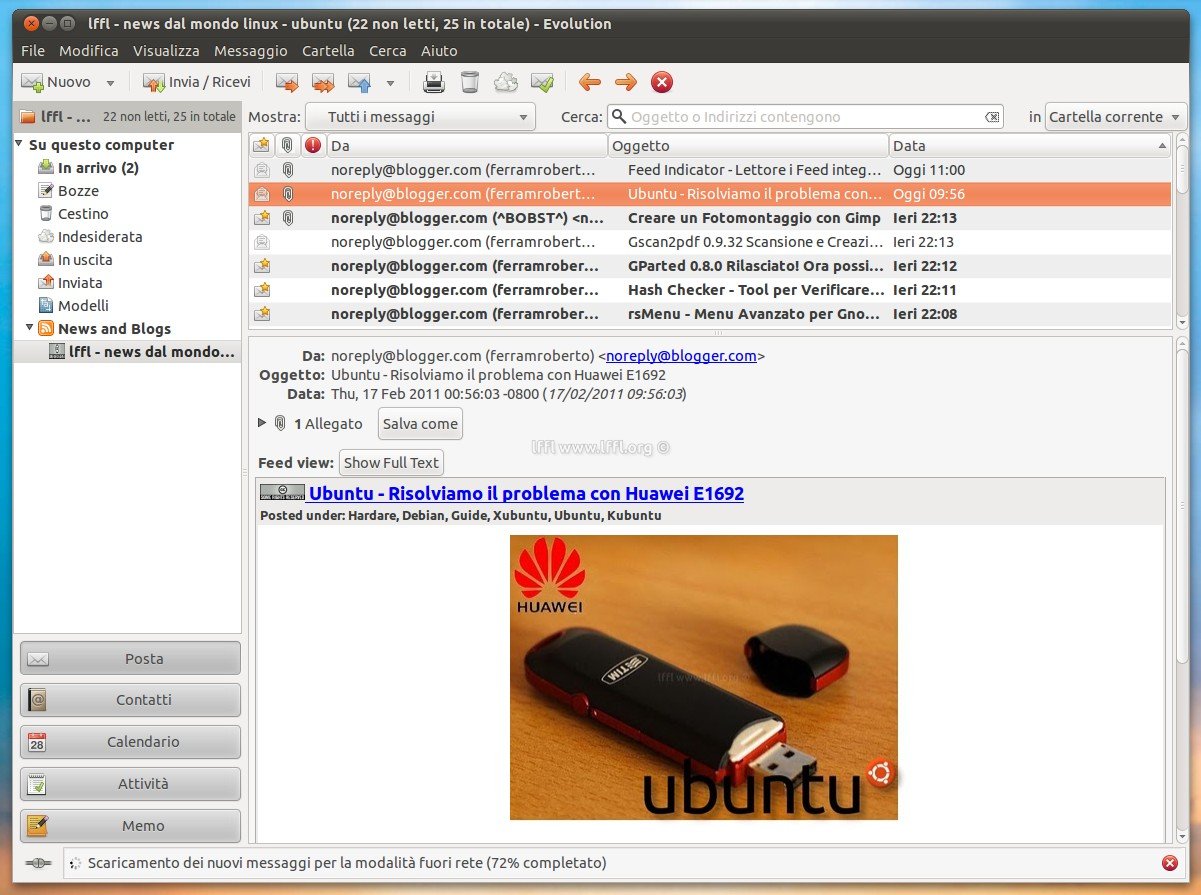Select the Indesiderata folder

click(x=100, y=237)
